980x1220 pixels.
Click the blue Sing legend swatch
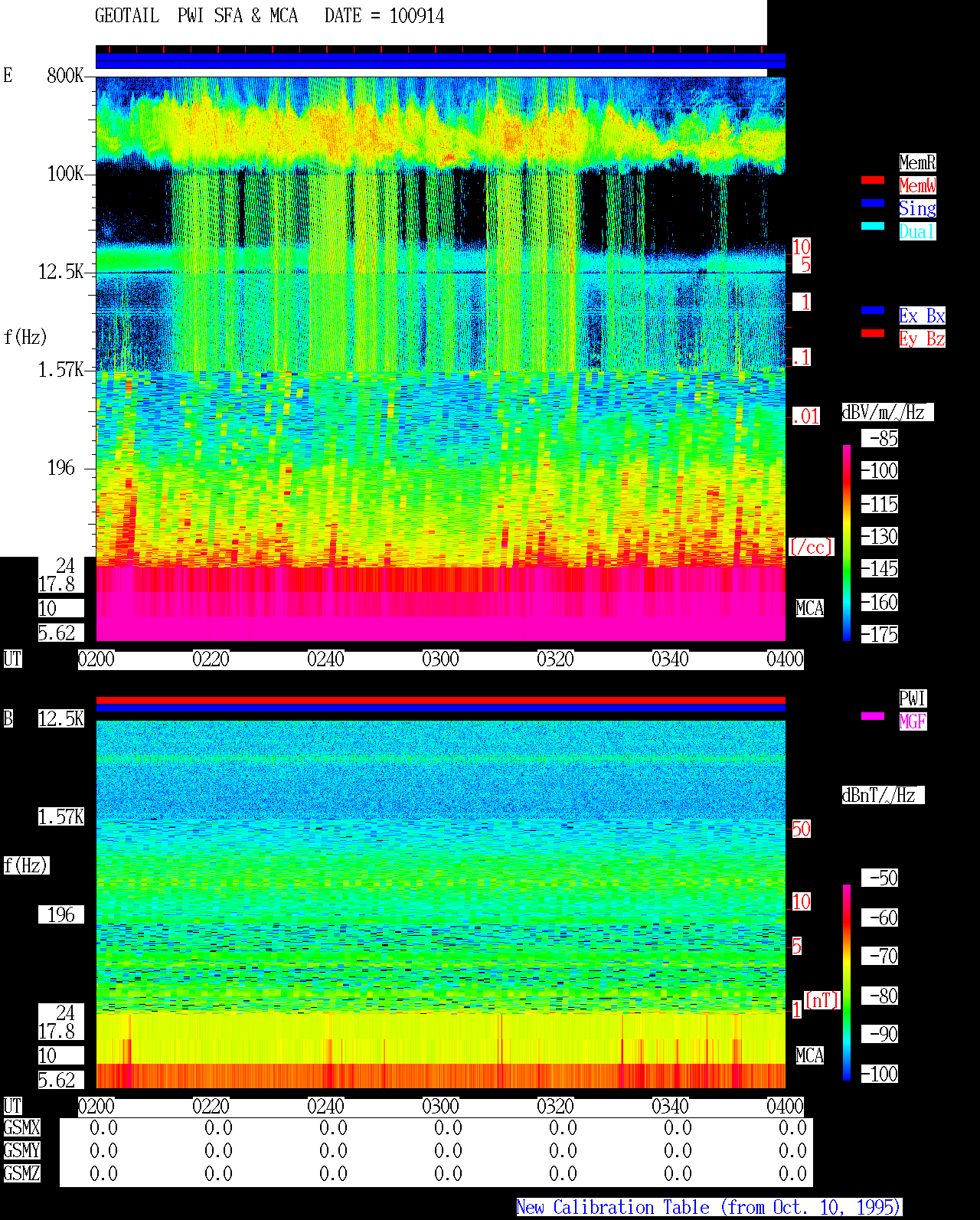pyautogui.click(x=873, y=203)
